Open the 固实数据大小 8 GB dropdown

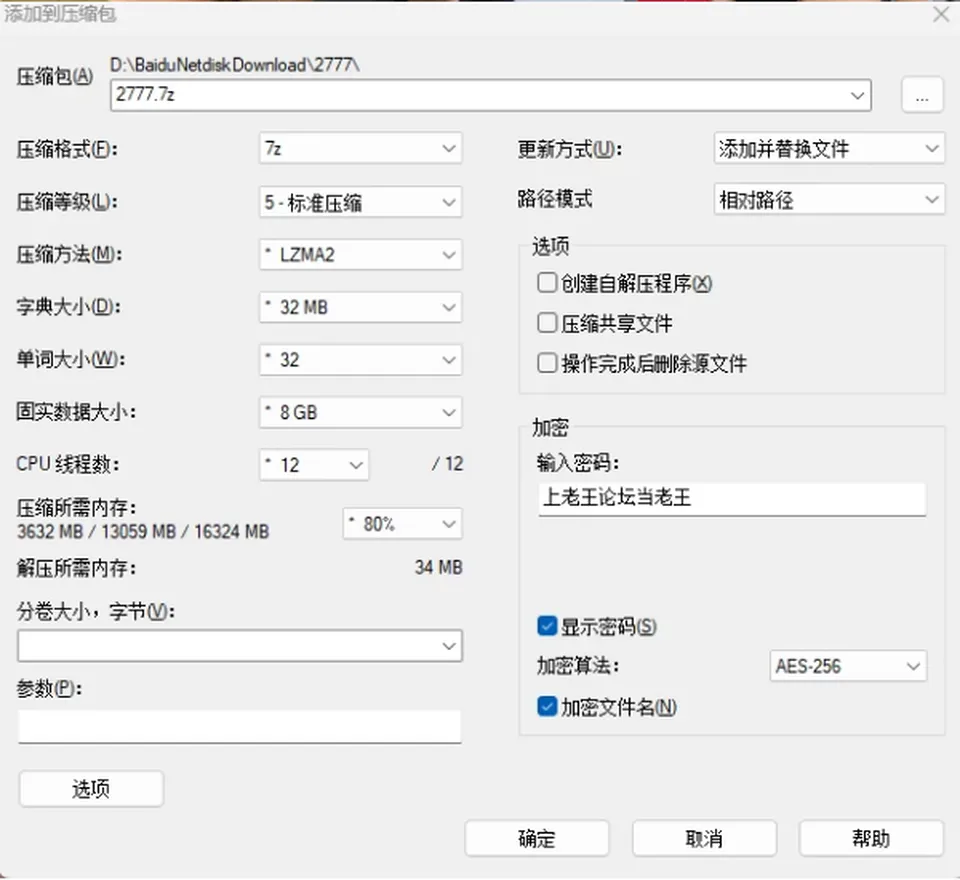click(361, 412)
